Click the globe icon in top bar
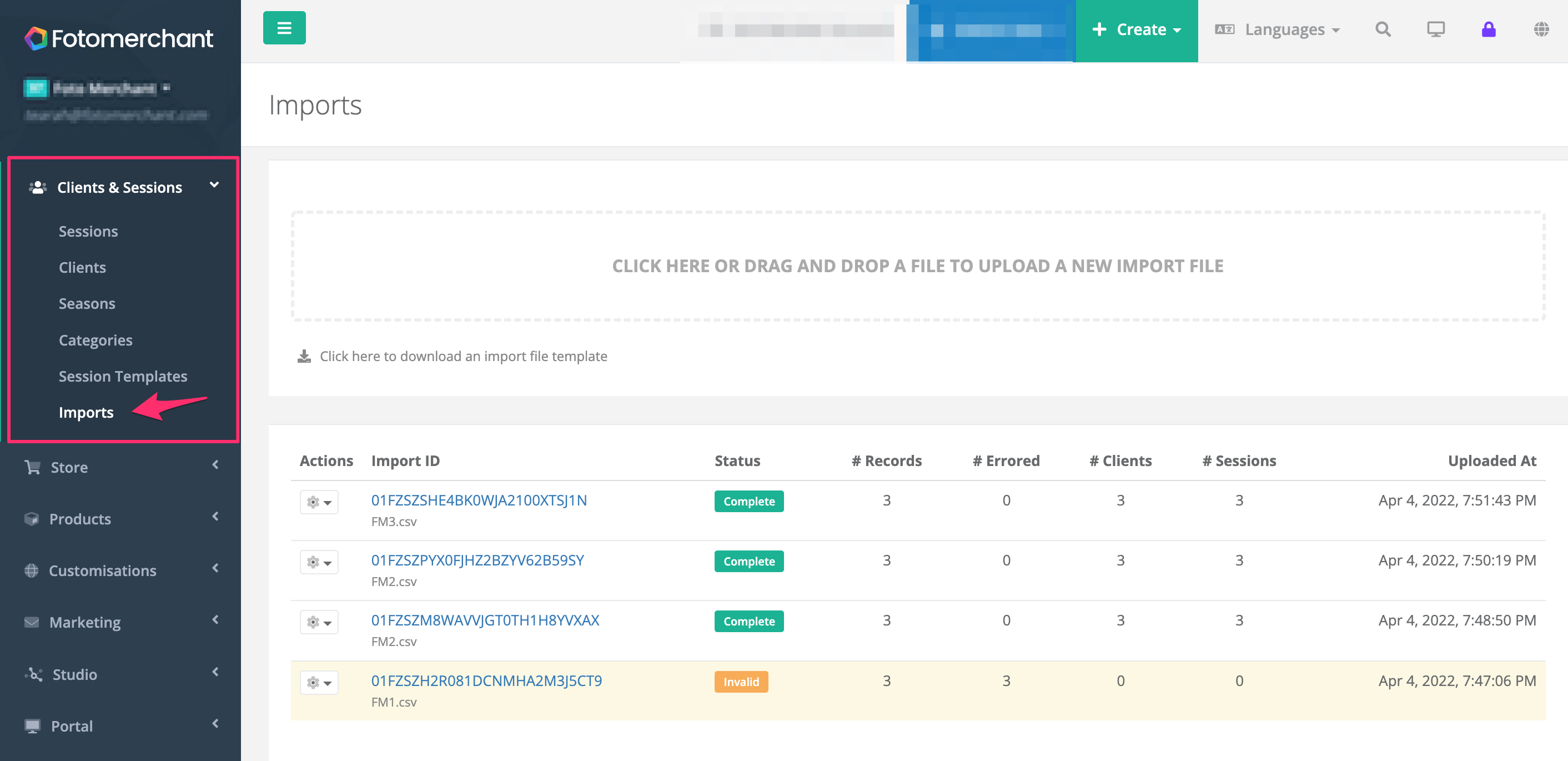Image resolution: width=1568 pixels, height=761 pixels. click(1541, 29)
